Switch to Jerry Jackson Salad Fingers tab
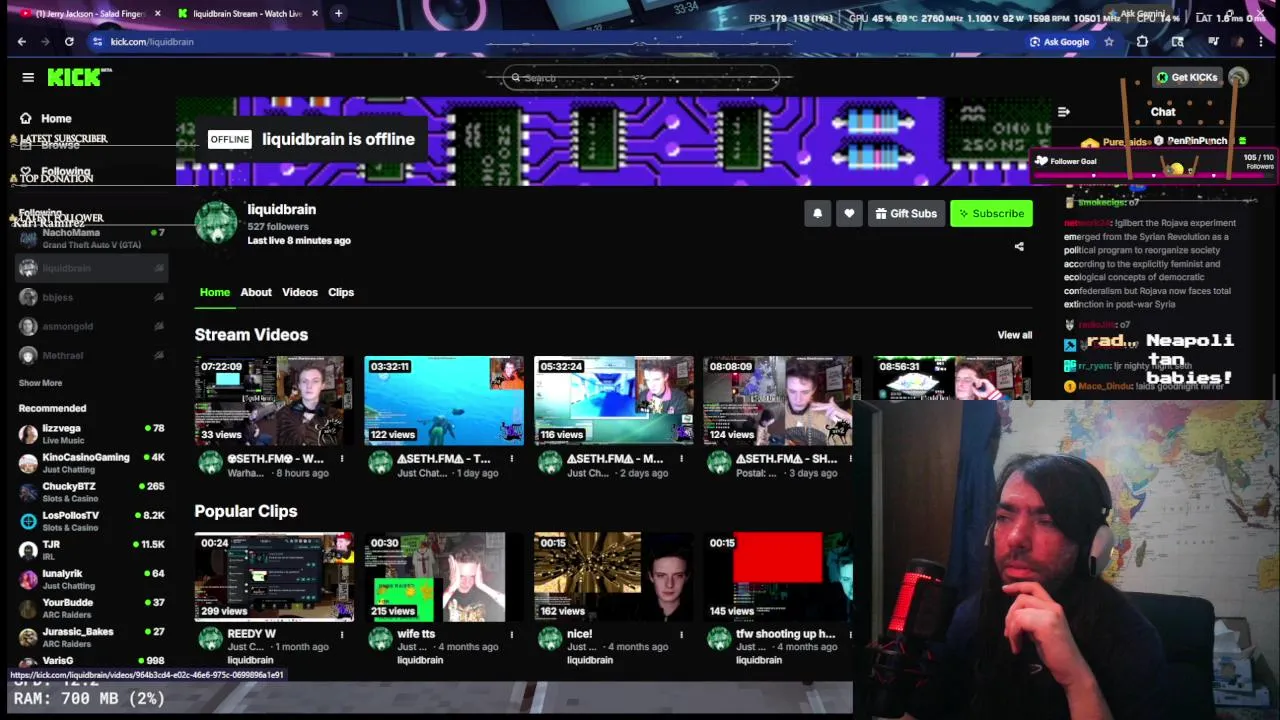Screen dimensions: 1280x720 tap(90, 14)
